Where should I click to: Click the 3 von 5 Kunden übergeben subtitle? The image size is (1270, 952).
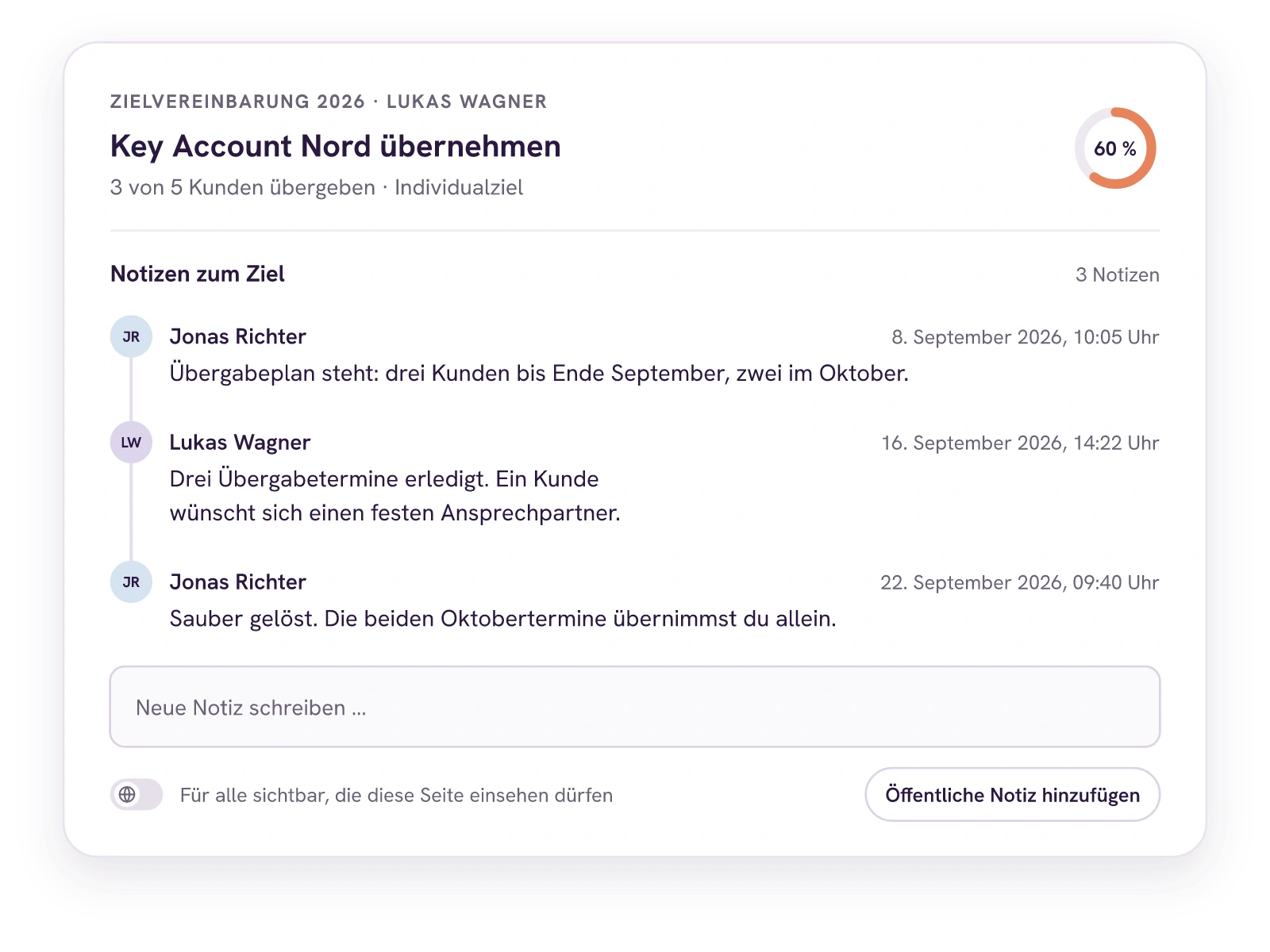[x=317, y=187]
